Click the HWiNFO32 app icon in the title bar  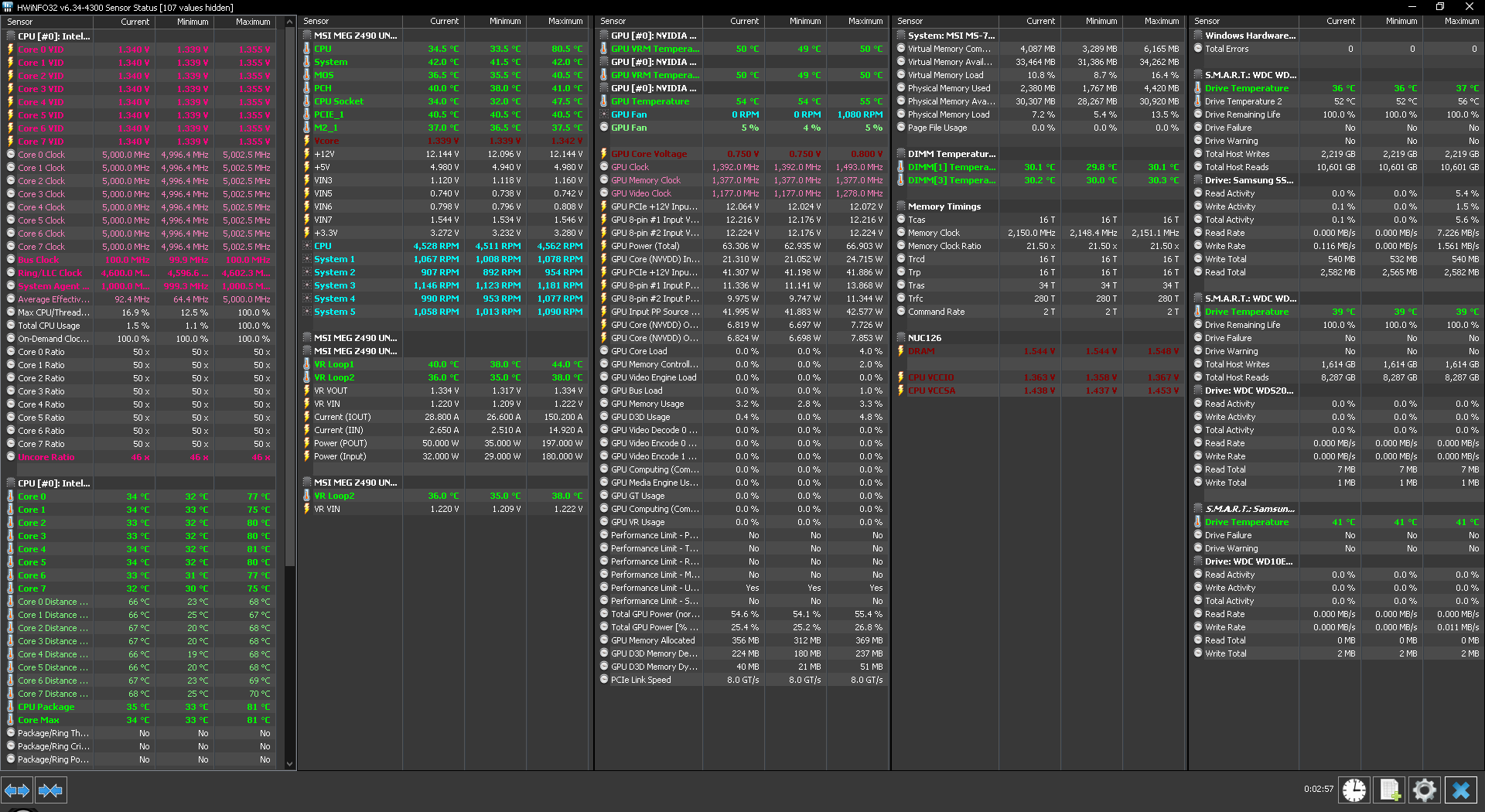[x=8, y=7]
